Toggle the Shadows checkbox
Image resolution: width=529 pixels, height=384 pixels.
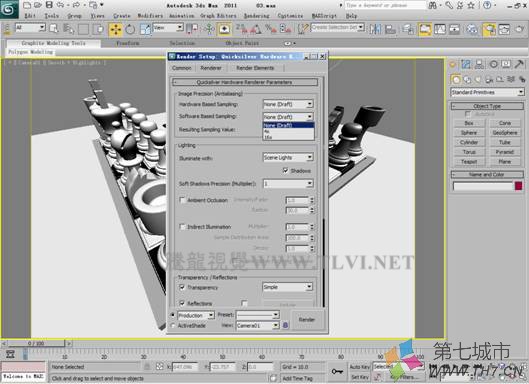(285, 170)
